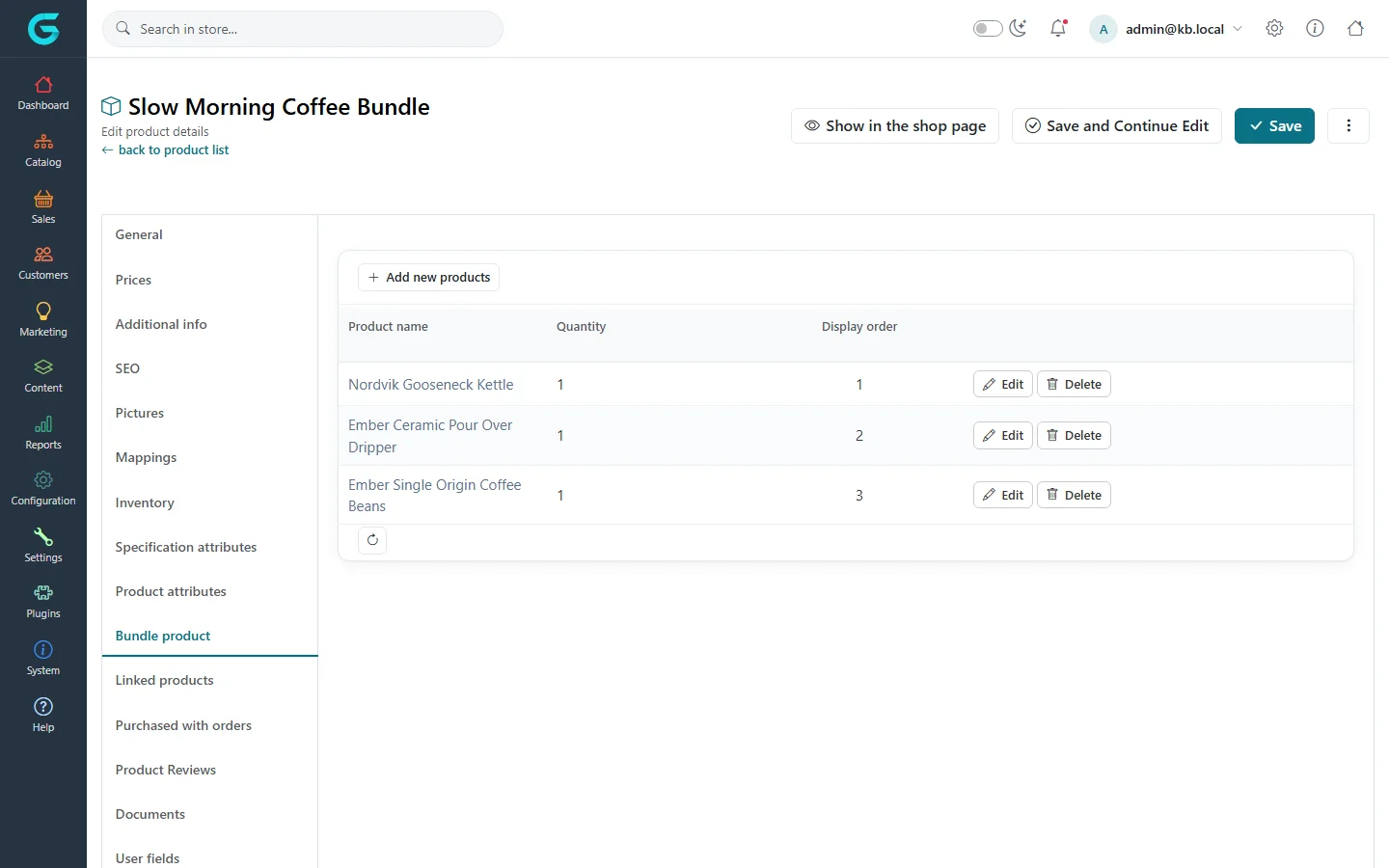
Task: Open the Configuration sidebar section
Action: (x=43, y=489)
